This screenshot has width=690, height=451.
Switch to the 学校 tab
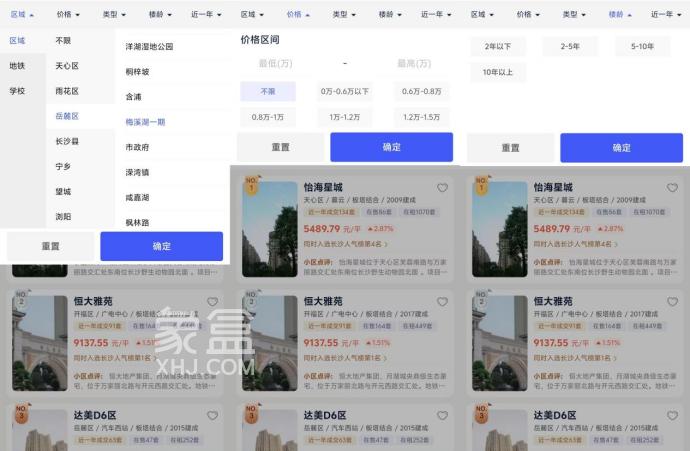pyautogui.click(x=17, y=91)
